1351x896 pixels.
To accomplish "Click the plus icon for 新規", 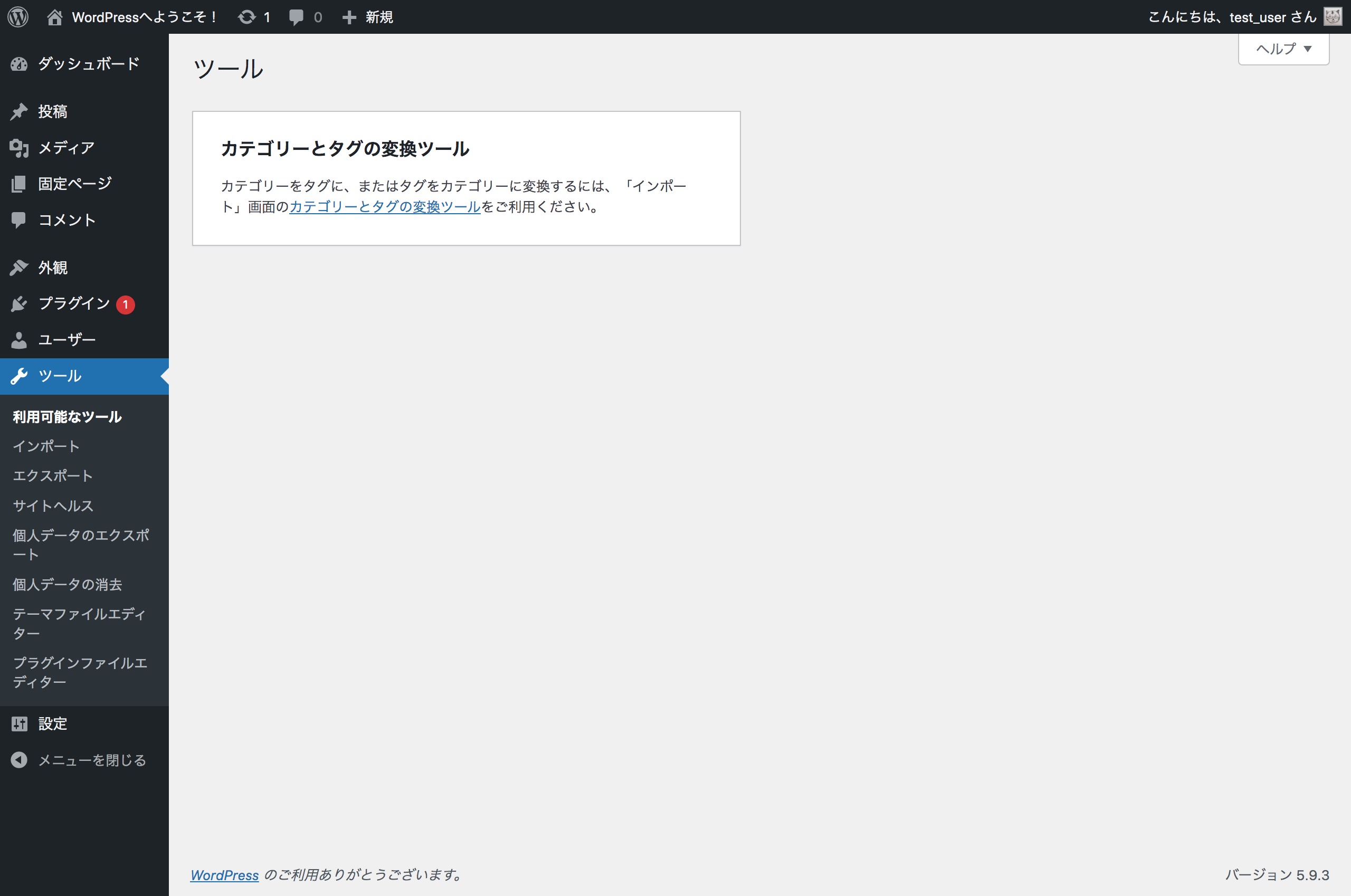I will 349,17.
